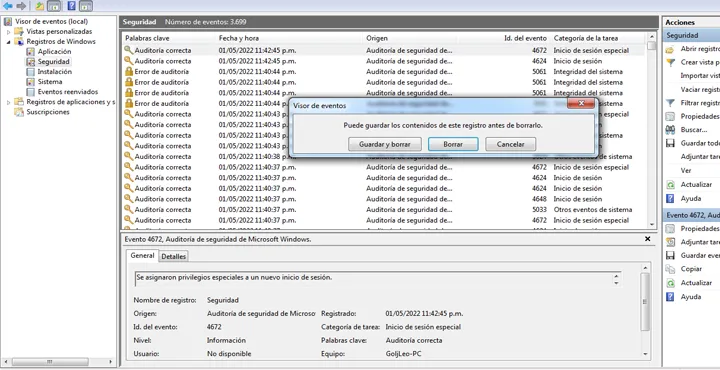Click Propiedades icon in the Seguridad actions section

[x=670, y=117]
